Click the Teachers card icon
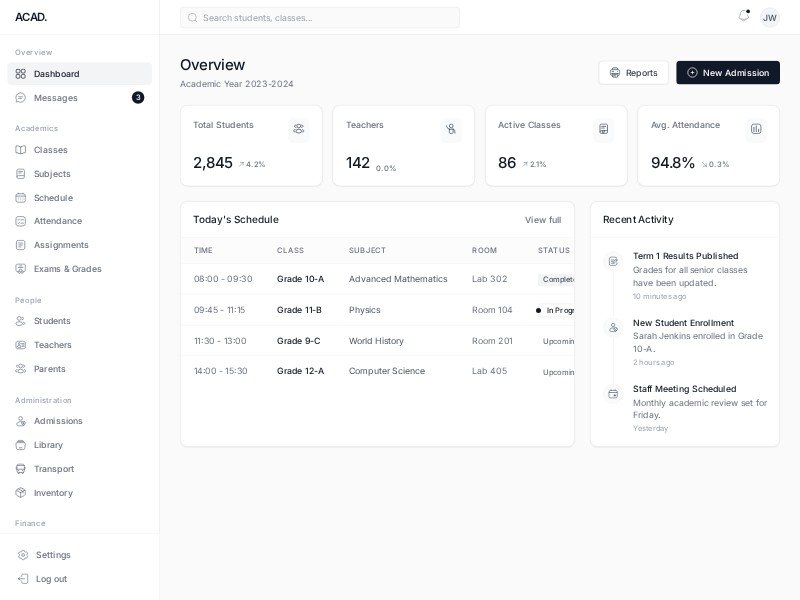 point(451,128)
